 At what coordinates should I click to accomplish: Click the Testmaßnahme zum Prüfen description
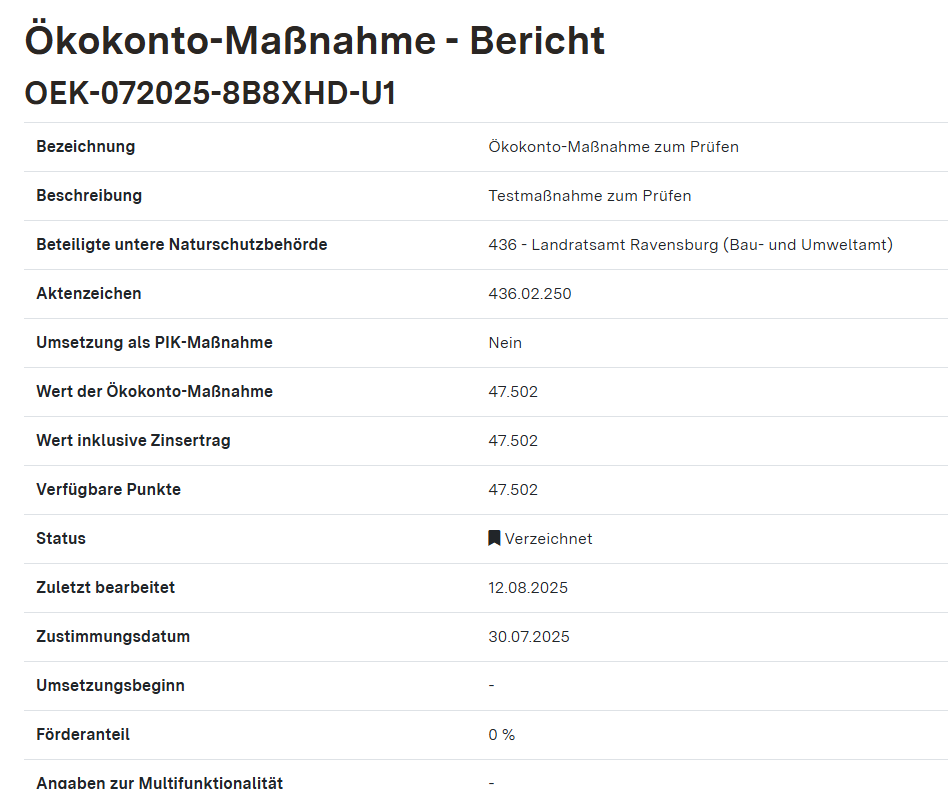click(x=589, y=196)
